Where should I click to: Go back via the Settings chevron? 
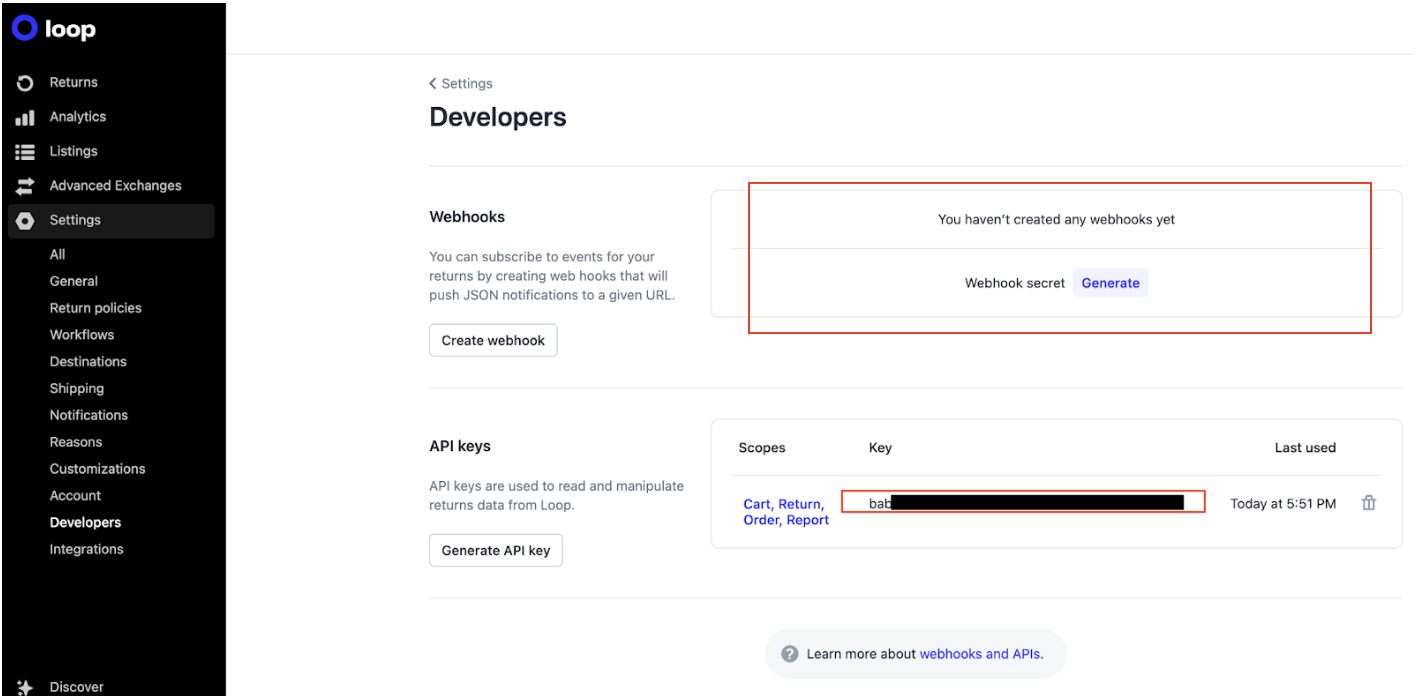pyautogui.click(x=433, y=84)
